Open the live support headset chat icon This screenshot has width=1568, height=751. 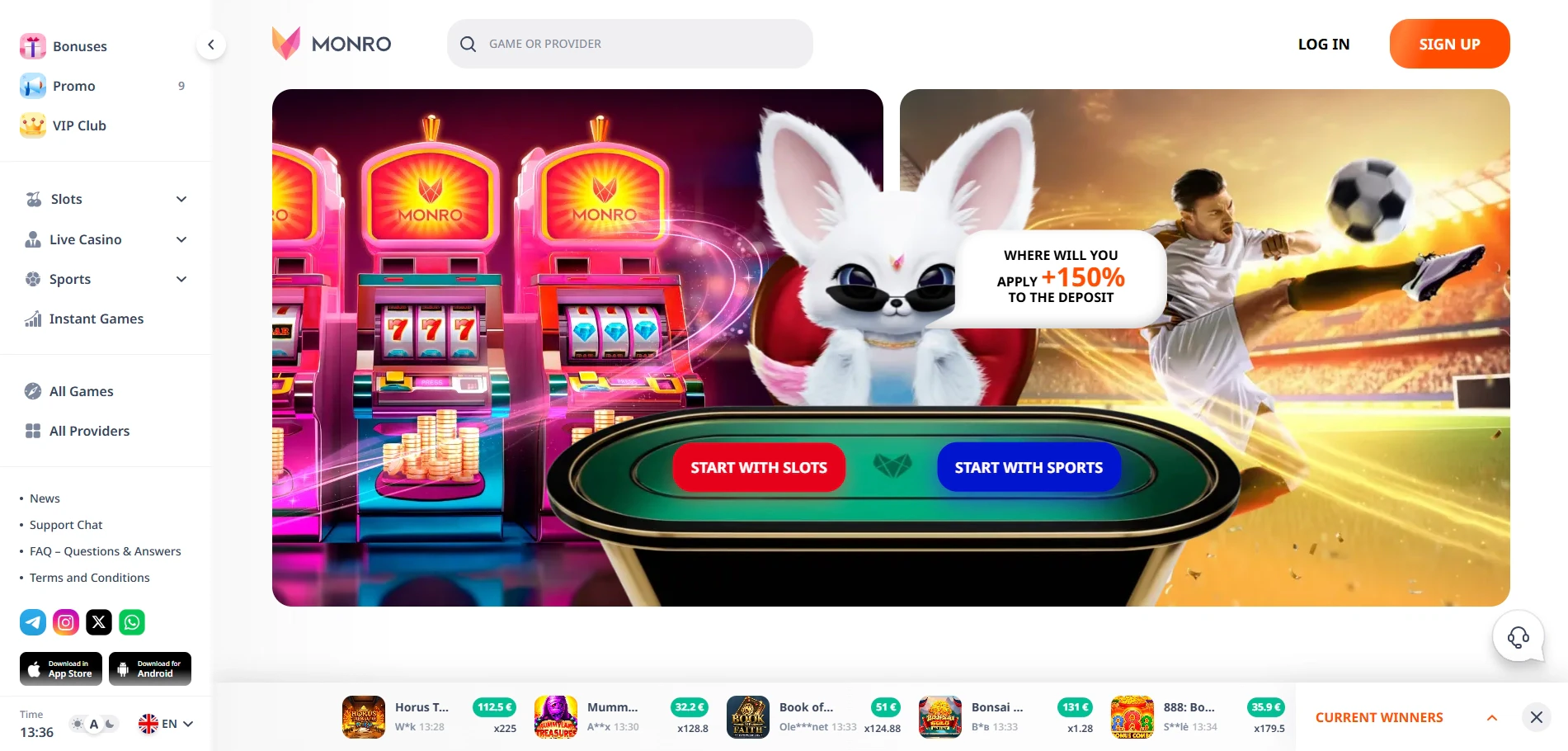pyautogui.click(x=1518, y=636)
